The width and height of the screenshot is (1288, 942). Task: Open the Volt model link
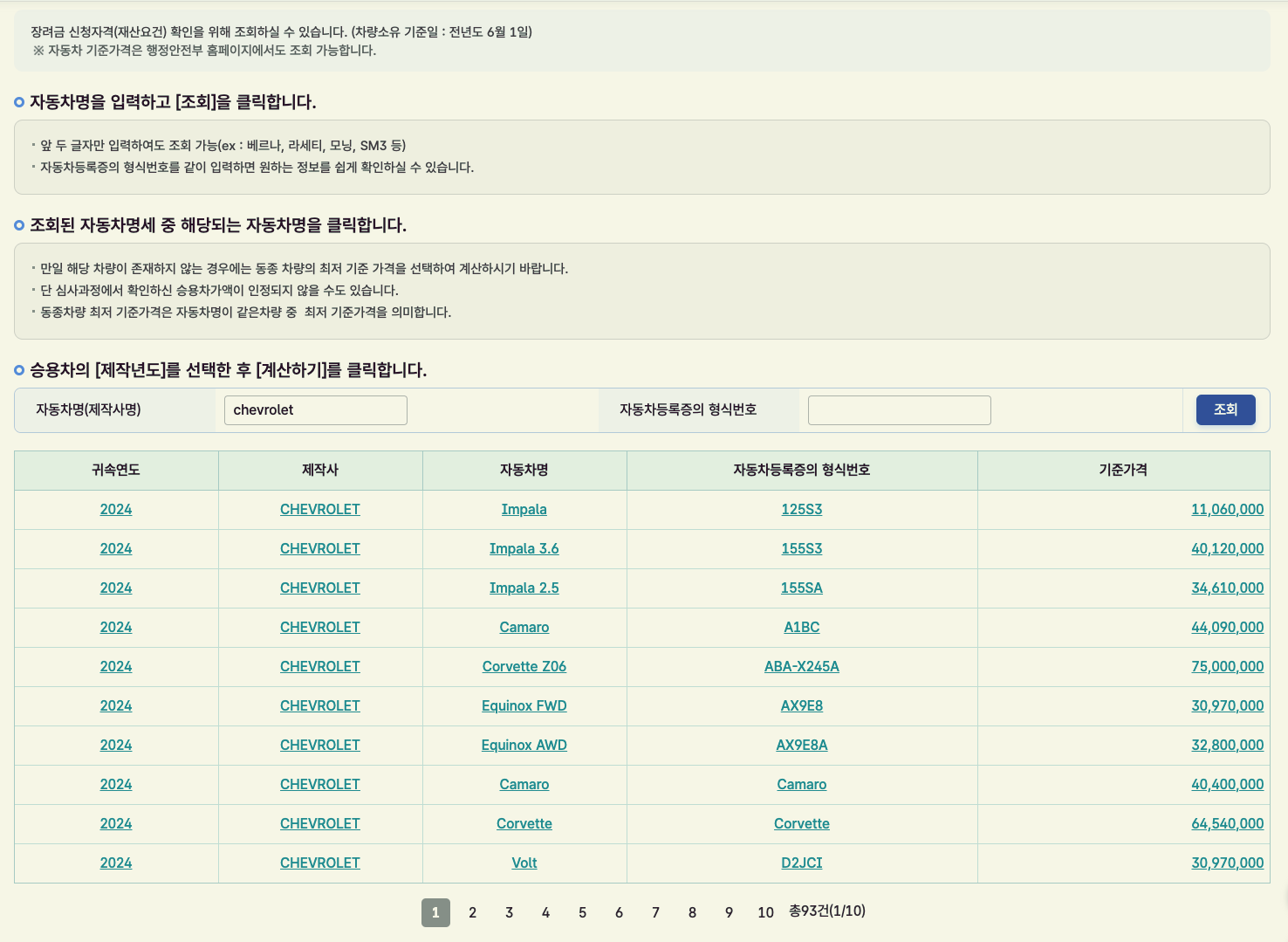tap(524, 863)
